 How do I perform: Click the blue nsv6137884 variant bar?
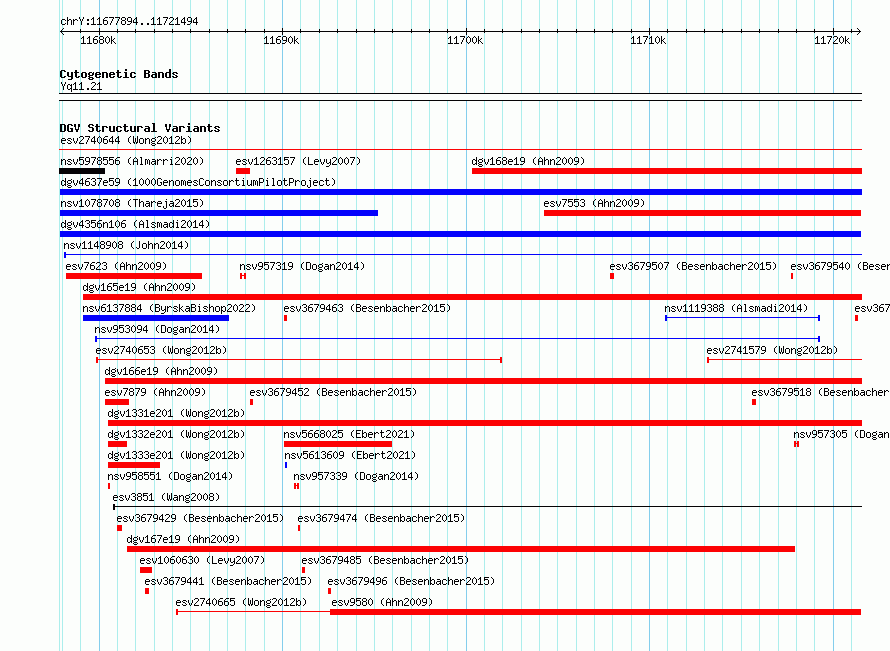pyautogui.click(x=156, y=318)
